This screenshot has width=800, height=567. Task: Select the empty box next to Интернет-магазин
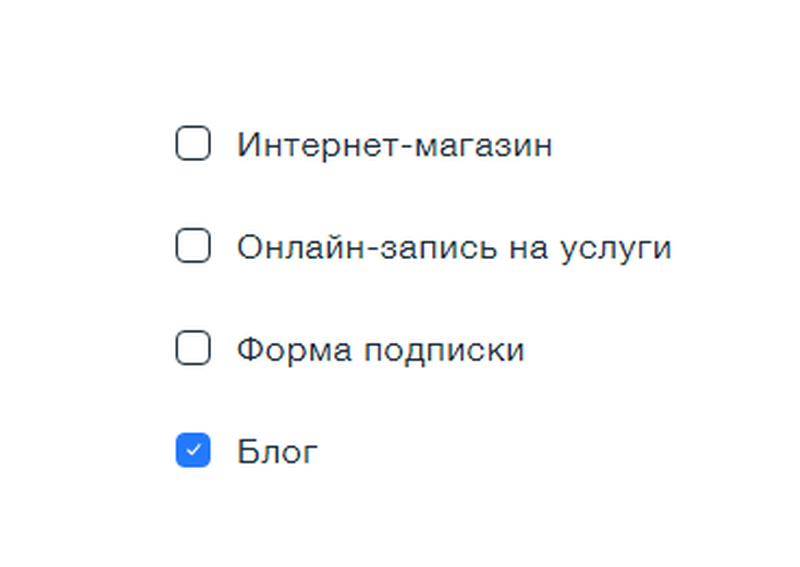click(193, 144)
